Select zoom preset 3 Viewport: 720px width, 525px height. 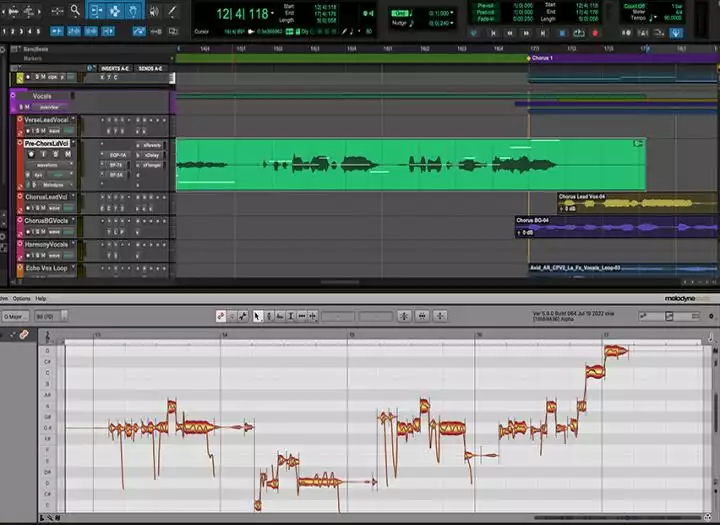click(21, 32)
